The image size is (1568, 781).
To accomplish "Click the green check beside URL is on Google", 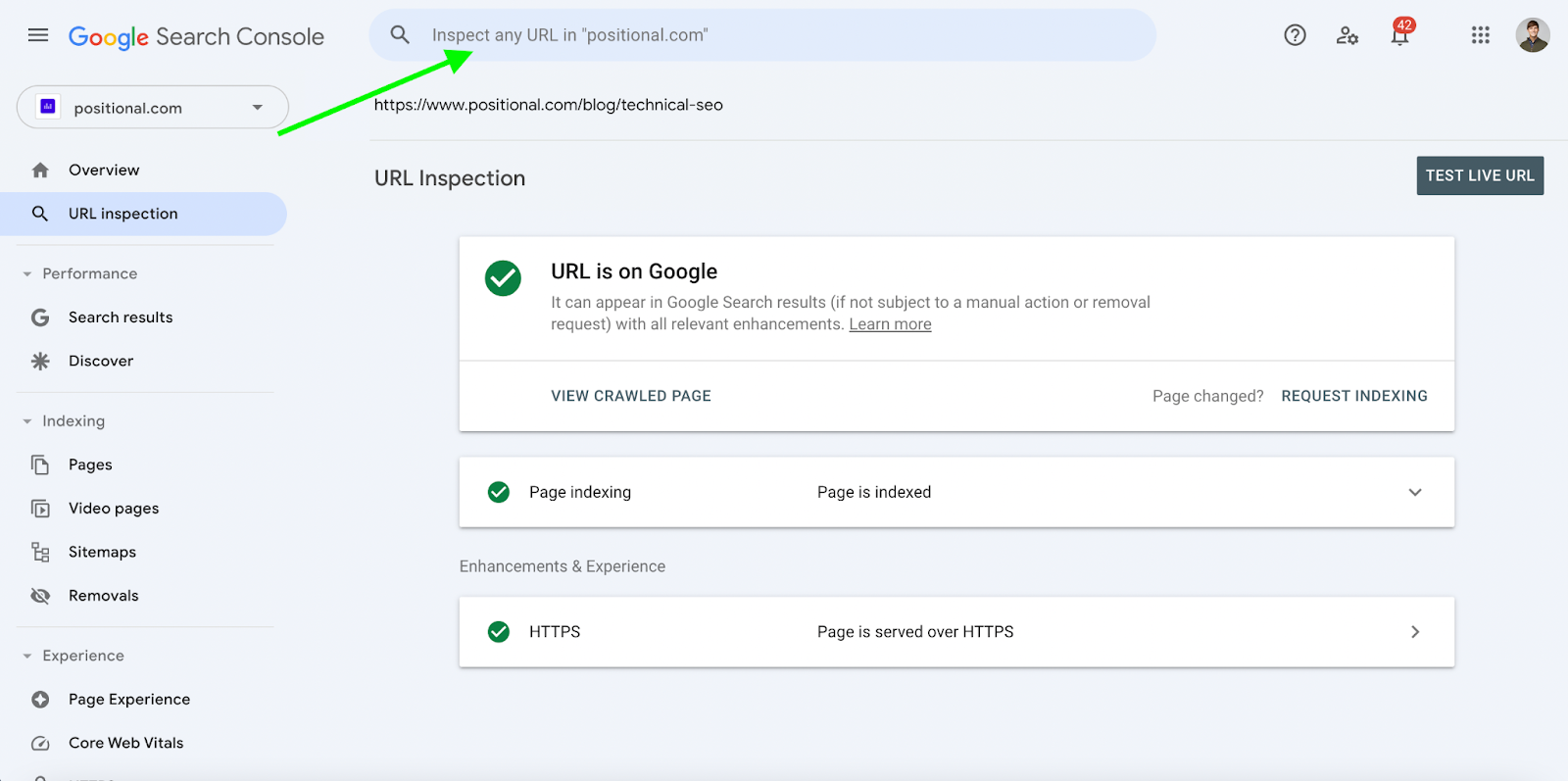I will (503, 278).
